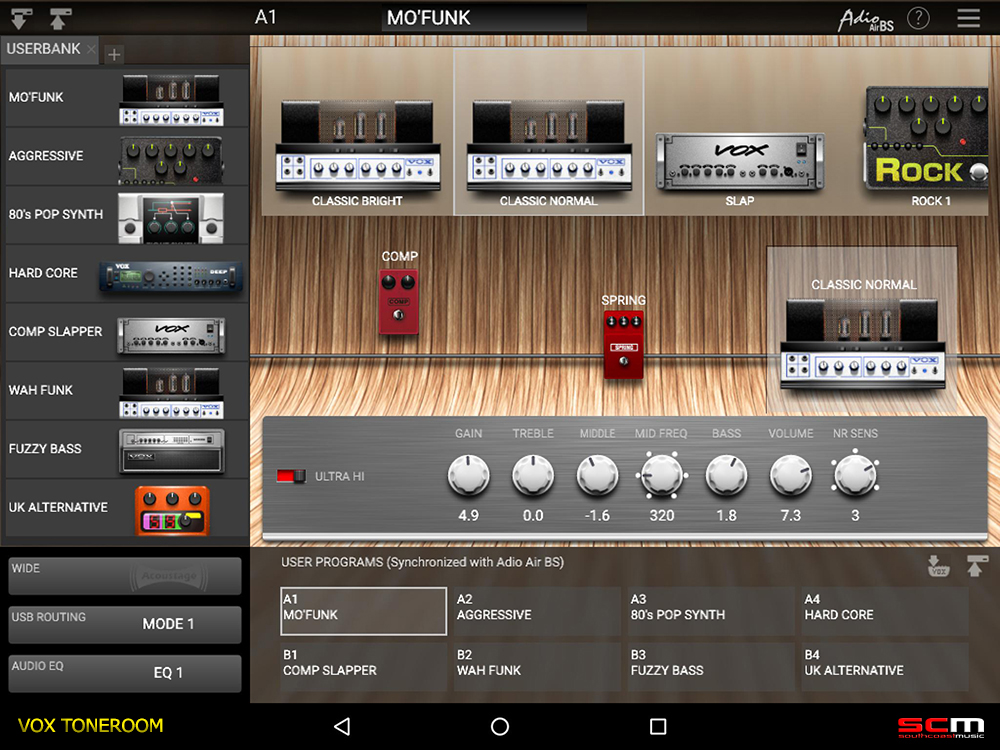Select user program B2 WAH FUNK
The width and height of the screenshot is (1000, 750).
[538, 666]
